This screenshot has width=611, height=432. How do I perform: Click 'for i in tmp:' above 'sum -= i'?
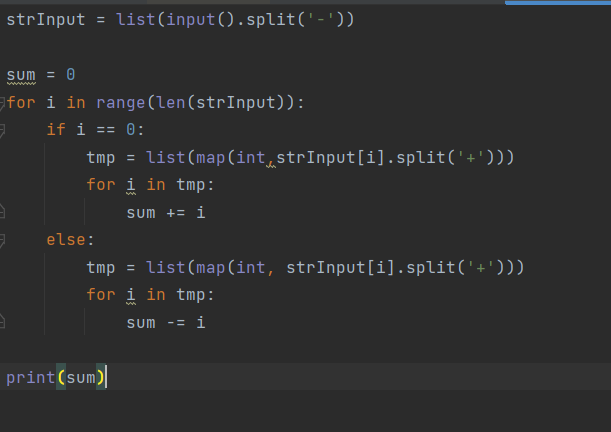point(150,294)
